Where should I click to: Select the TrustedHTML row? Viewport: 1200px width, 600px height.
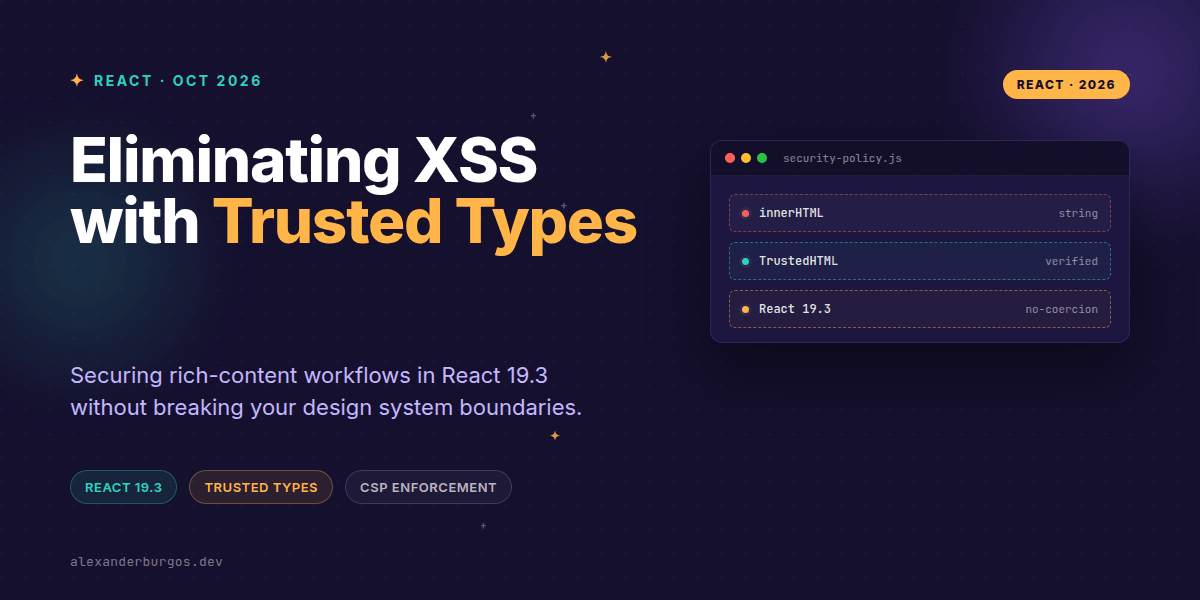[920, 261]
